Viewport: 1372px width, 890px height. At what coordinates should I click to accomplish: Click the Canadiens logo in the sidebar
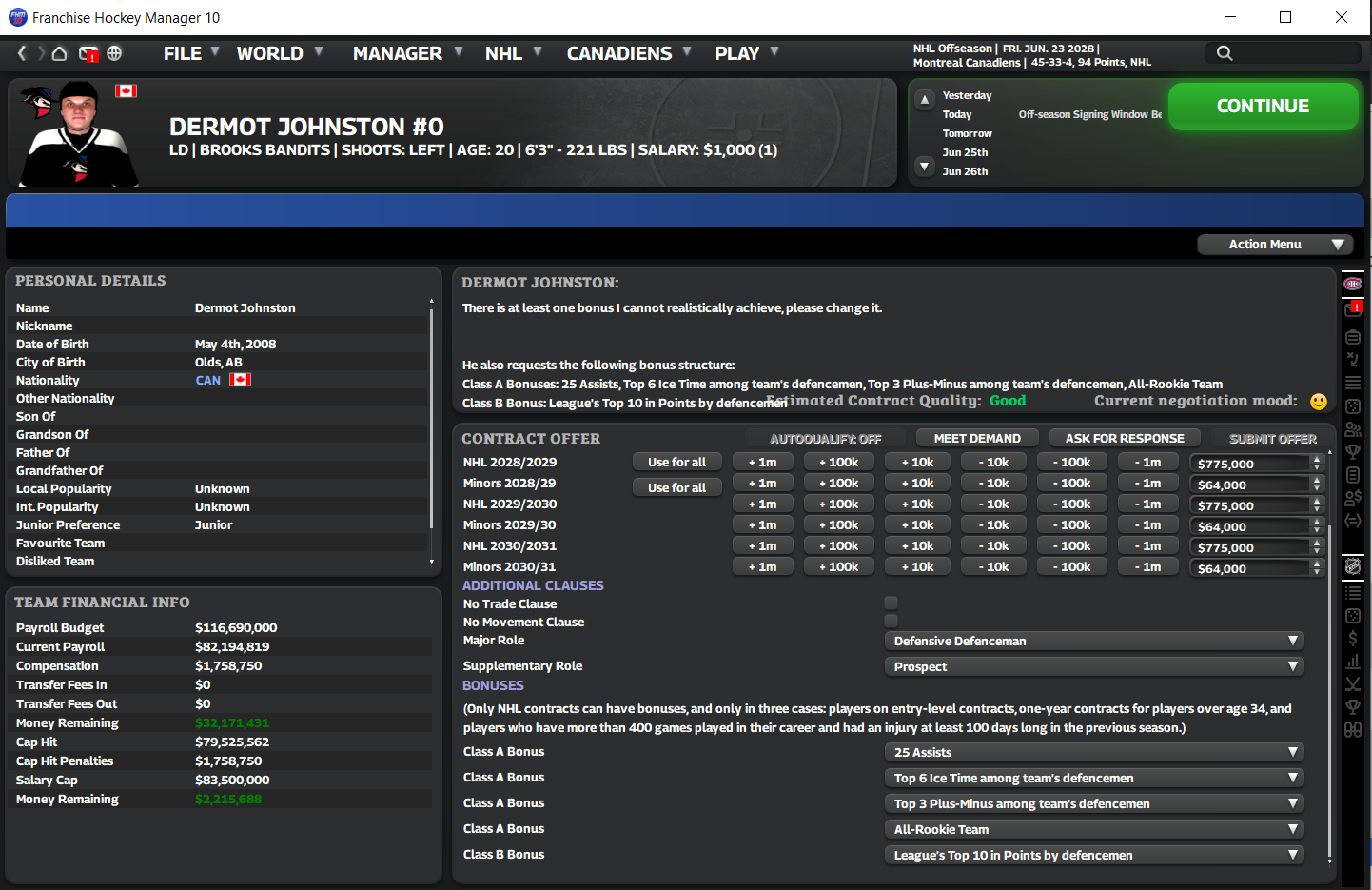tap(1352, 284)
